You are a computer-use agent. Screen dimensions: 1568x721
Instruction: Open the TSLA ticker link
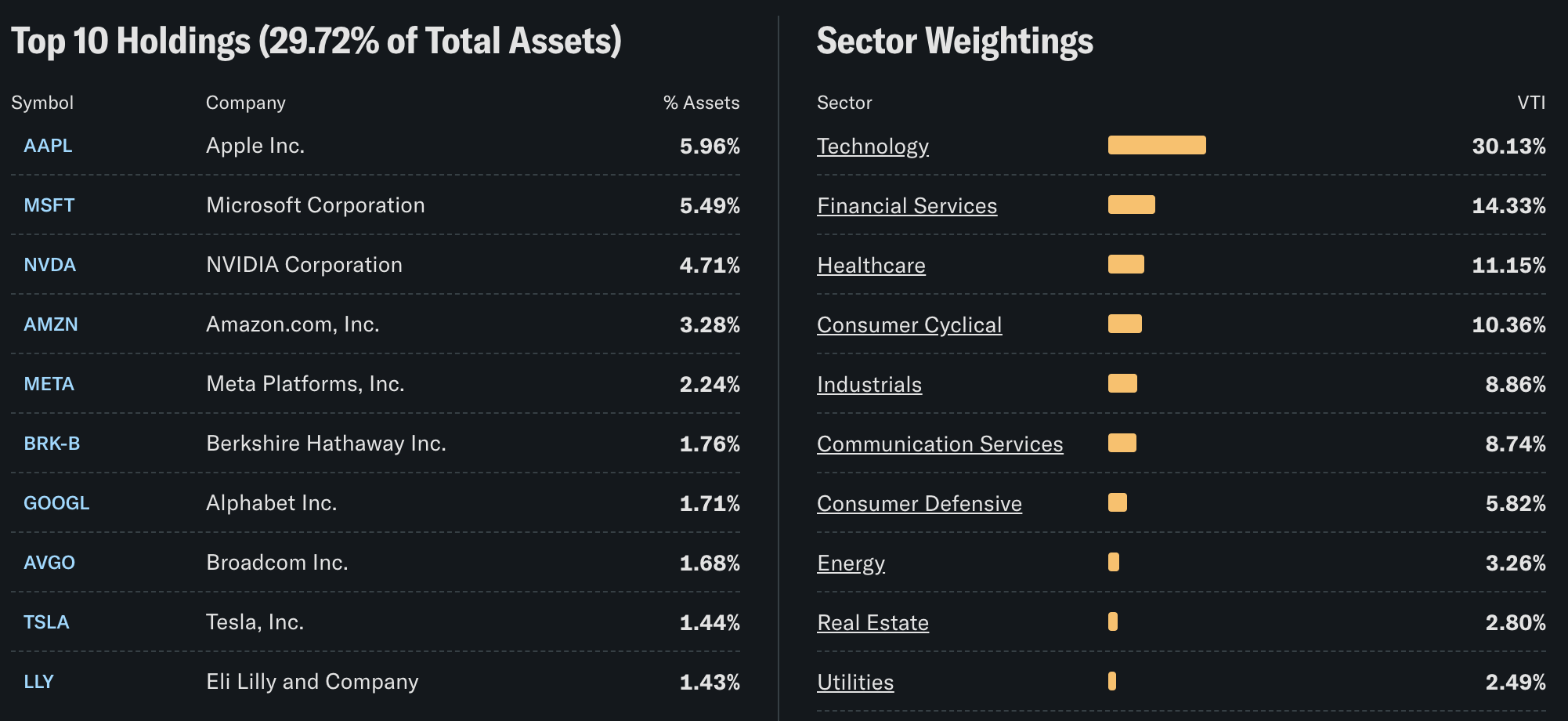click(46, 622)
